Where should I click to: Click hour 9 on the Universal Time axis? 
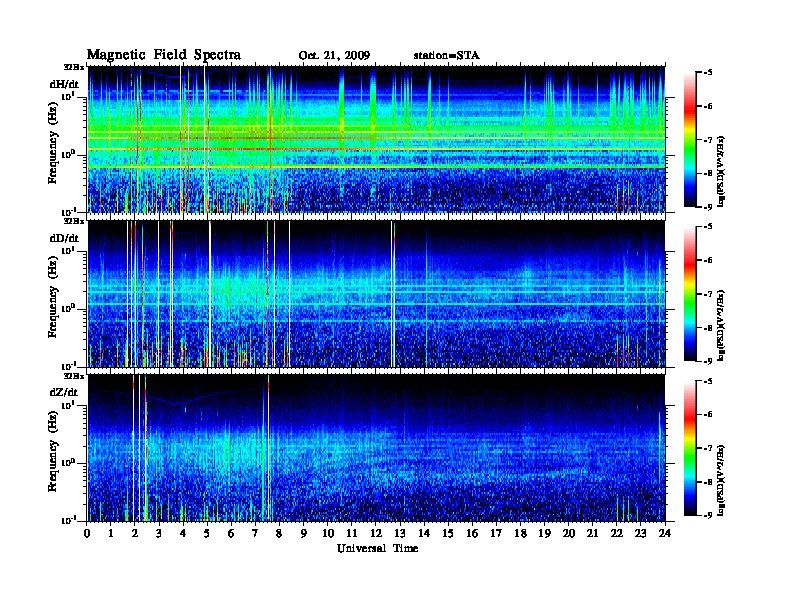point(304,534)
